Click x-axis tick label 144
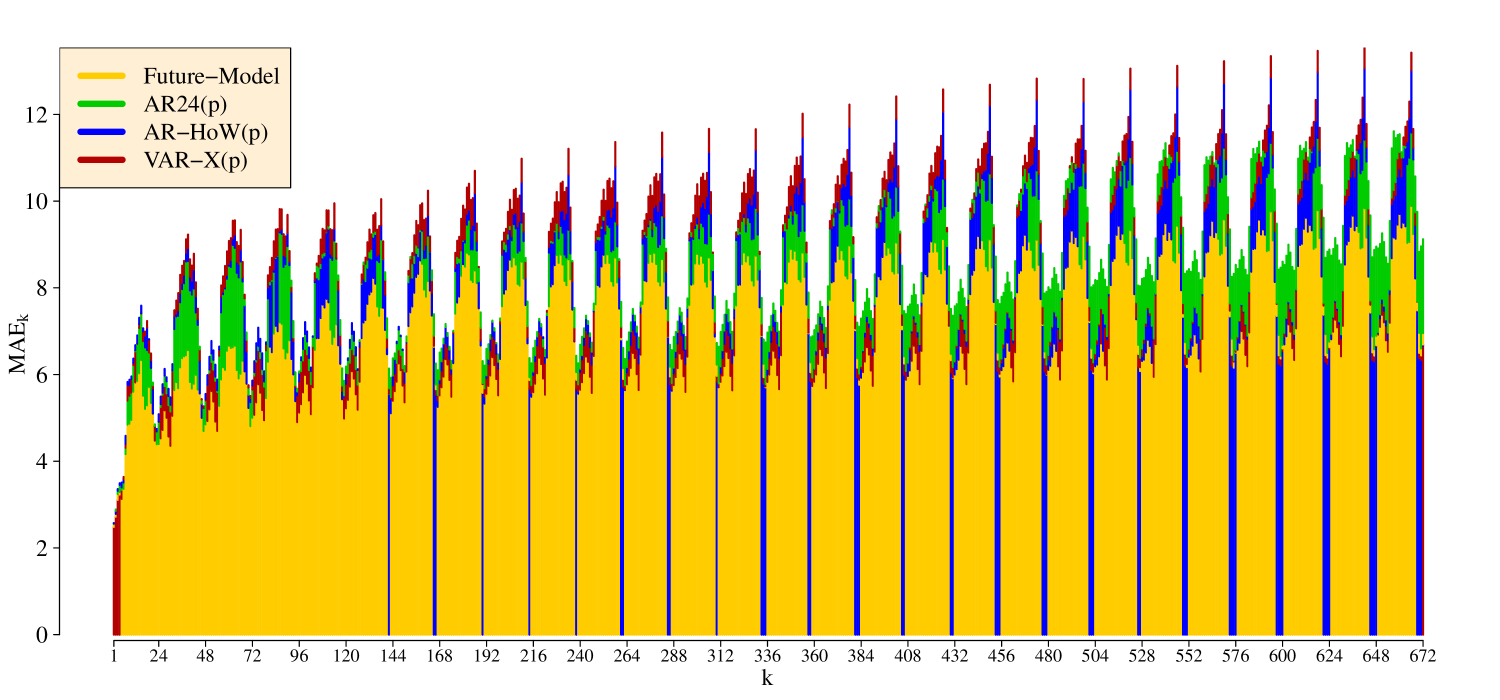 (x=392, y=656)
